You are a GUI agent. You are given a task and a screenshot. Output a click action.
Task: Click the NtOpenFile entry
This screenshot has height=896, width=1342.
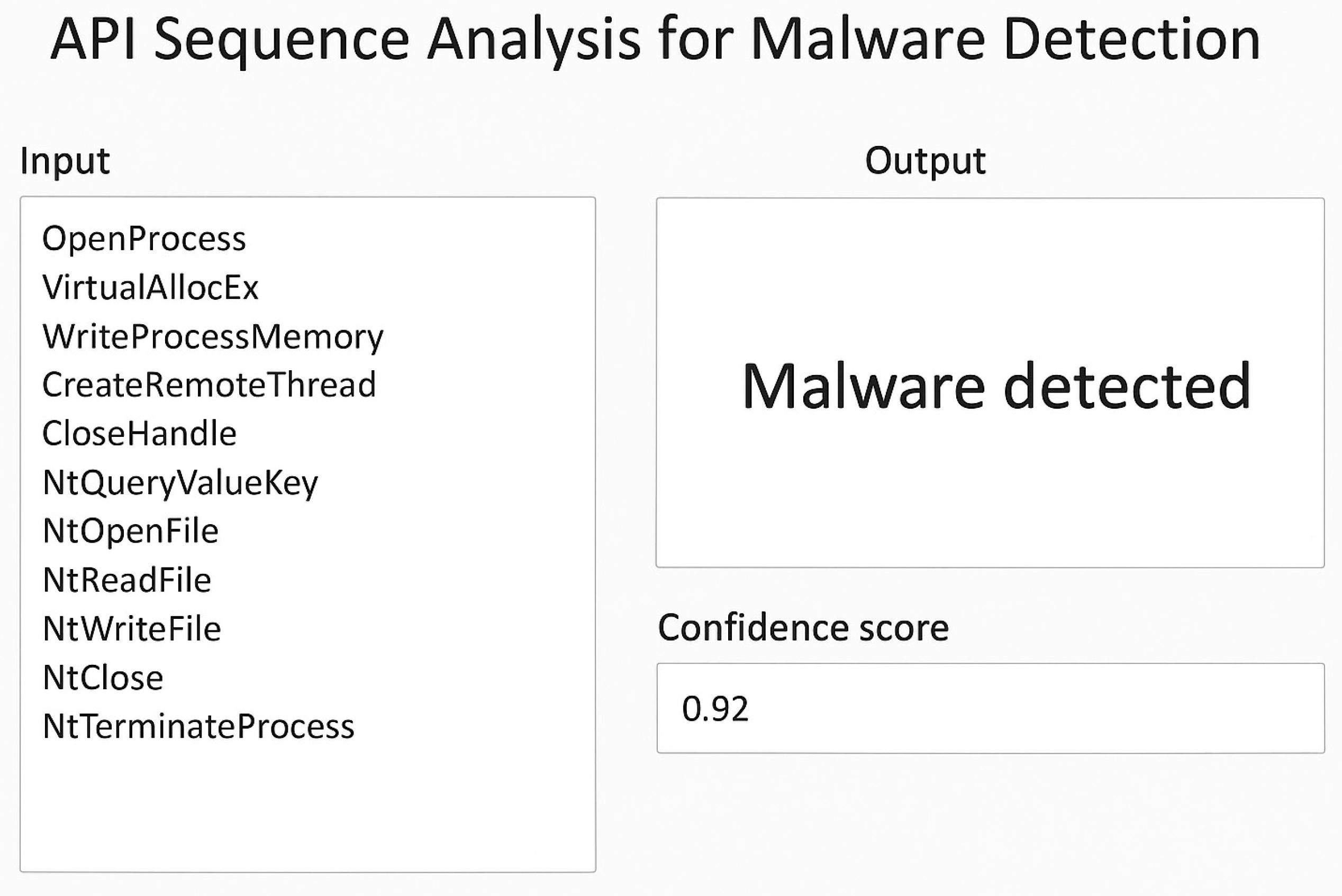point(131,532)
